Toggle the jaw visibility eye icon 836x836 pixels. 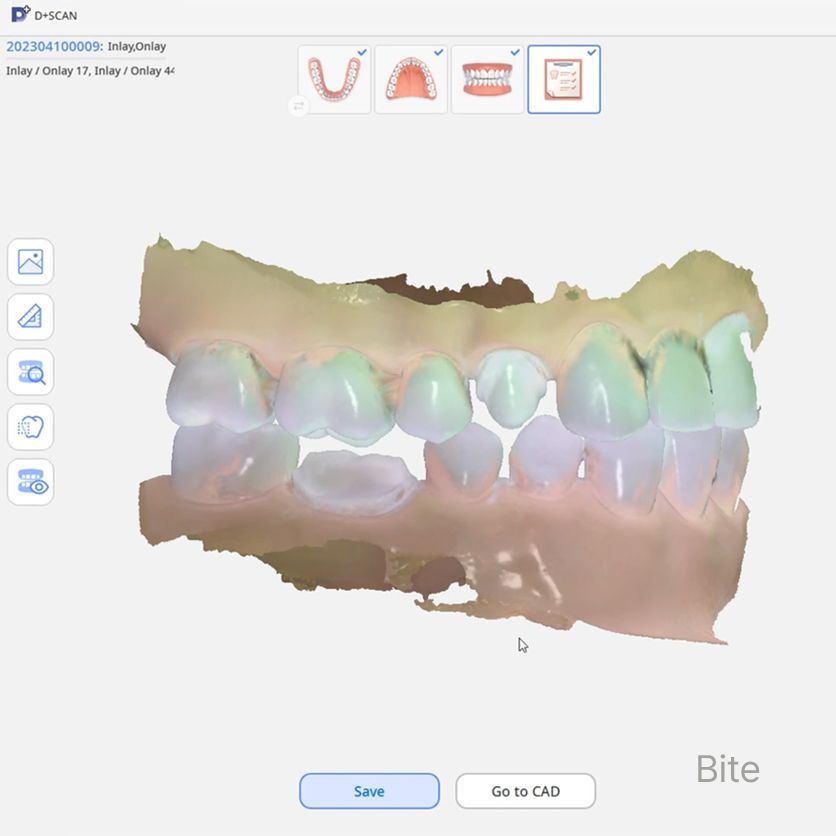(30, 482)
